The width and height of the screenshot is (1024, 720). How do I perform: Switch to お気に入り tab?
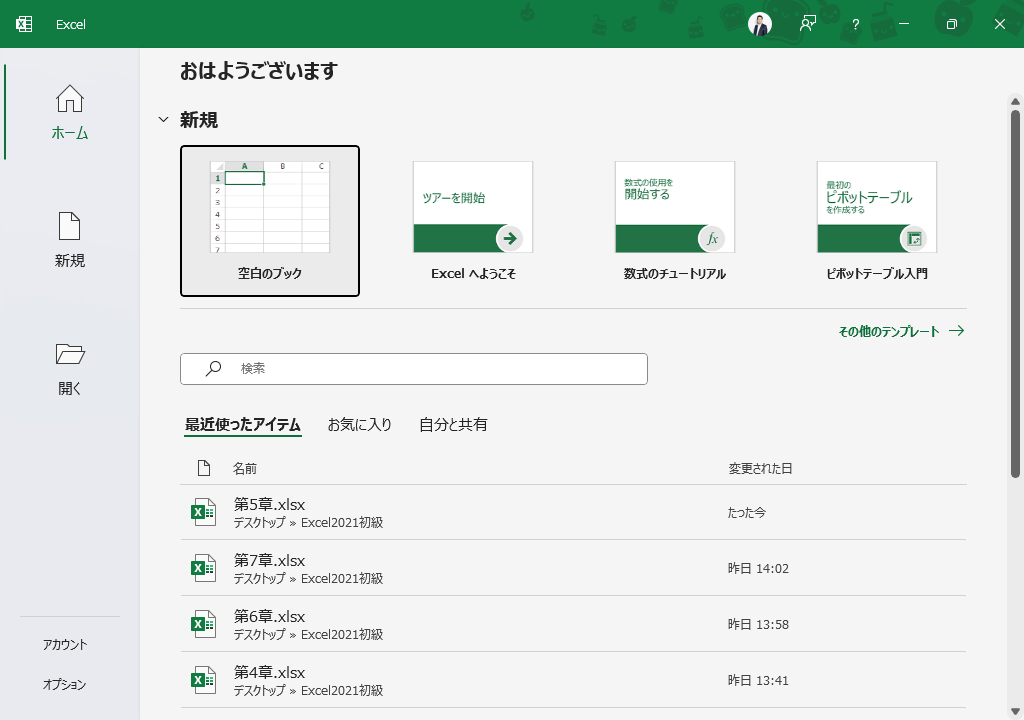tap(359, 425)
